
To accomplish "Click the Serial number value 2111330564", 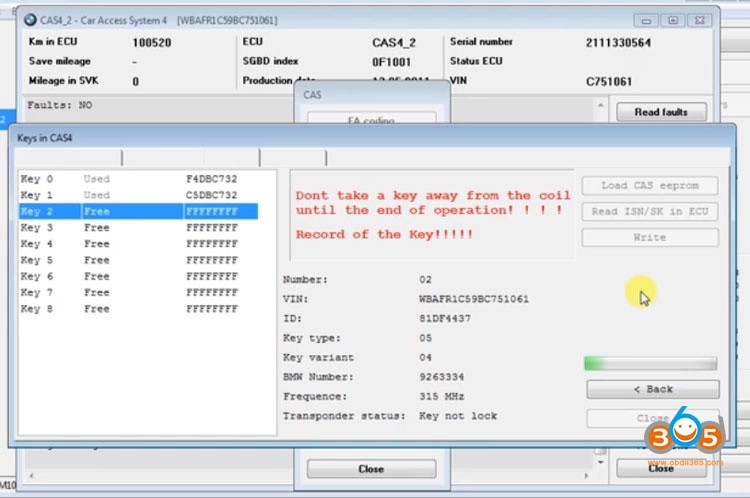I will (x=618, y=43).
